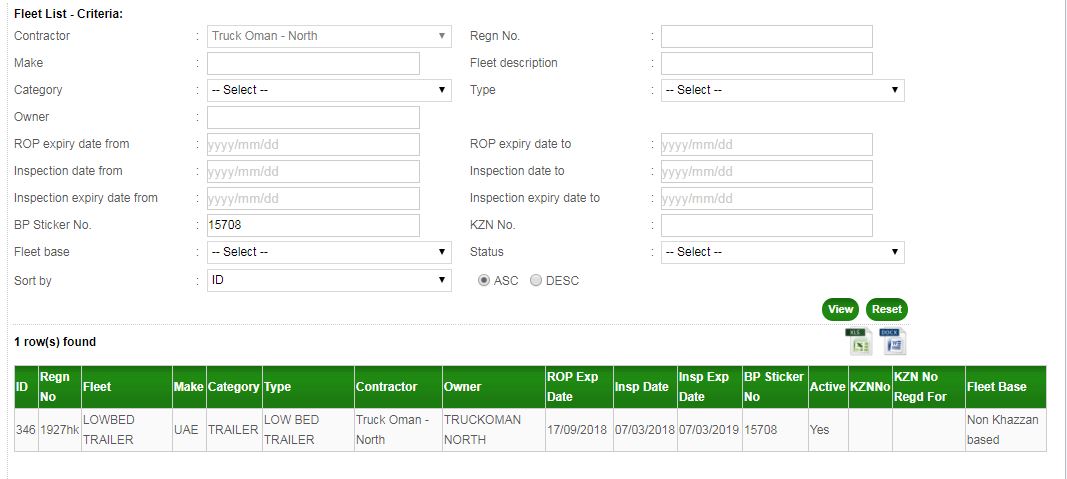Click the ROP expiry date from field
The width and height of the screenshot is (1067, 479).
pyautogui.click(x=313, y=144)
